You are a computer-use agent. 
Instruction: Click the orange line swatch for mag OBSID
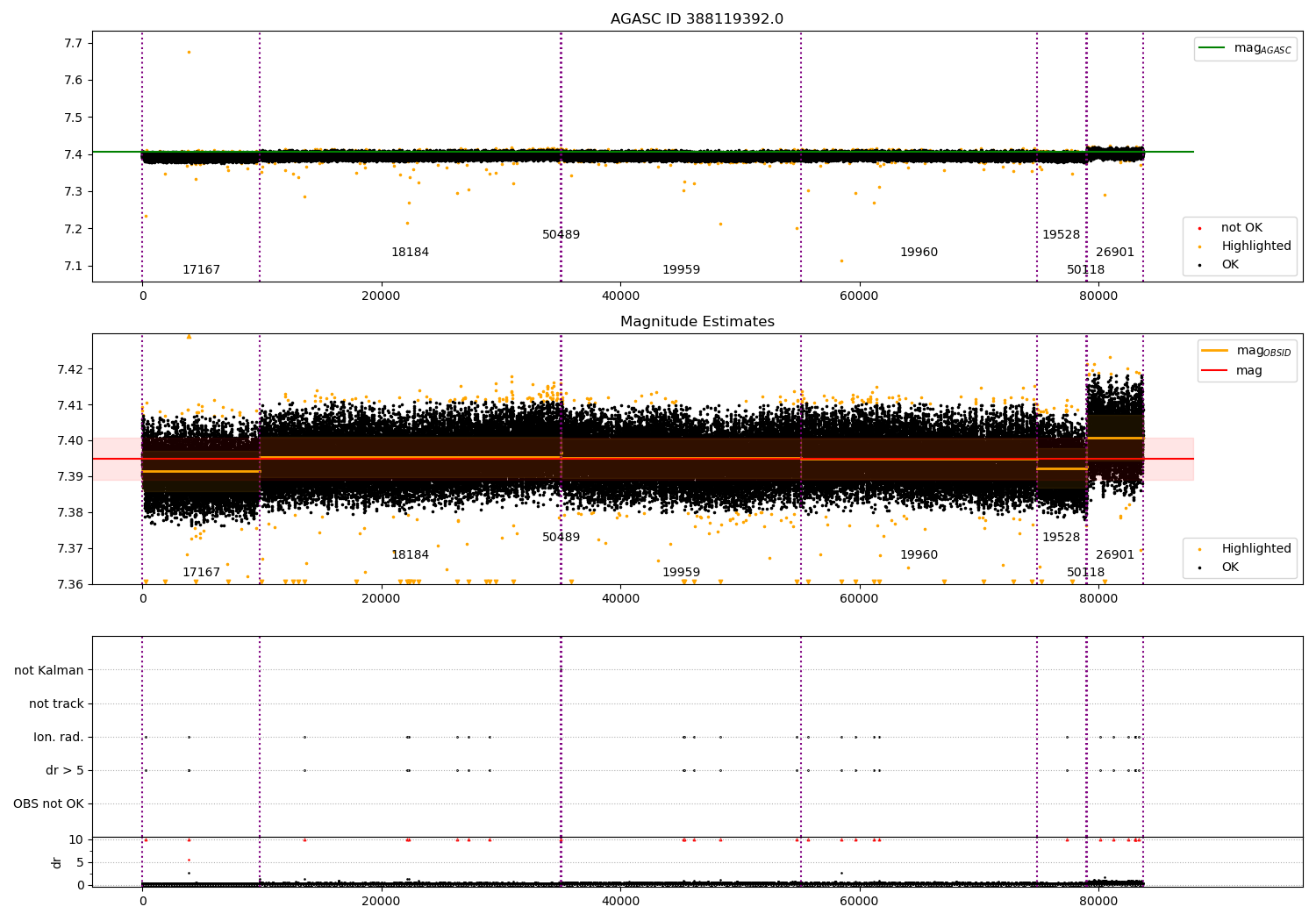pos(1216,351)
